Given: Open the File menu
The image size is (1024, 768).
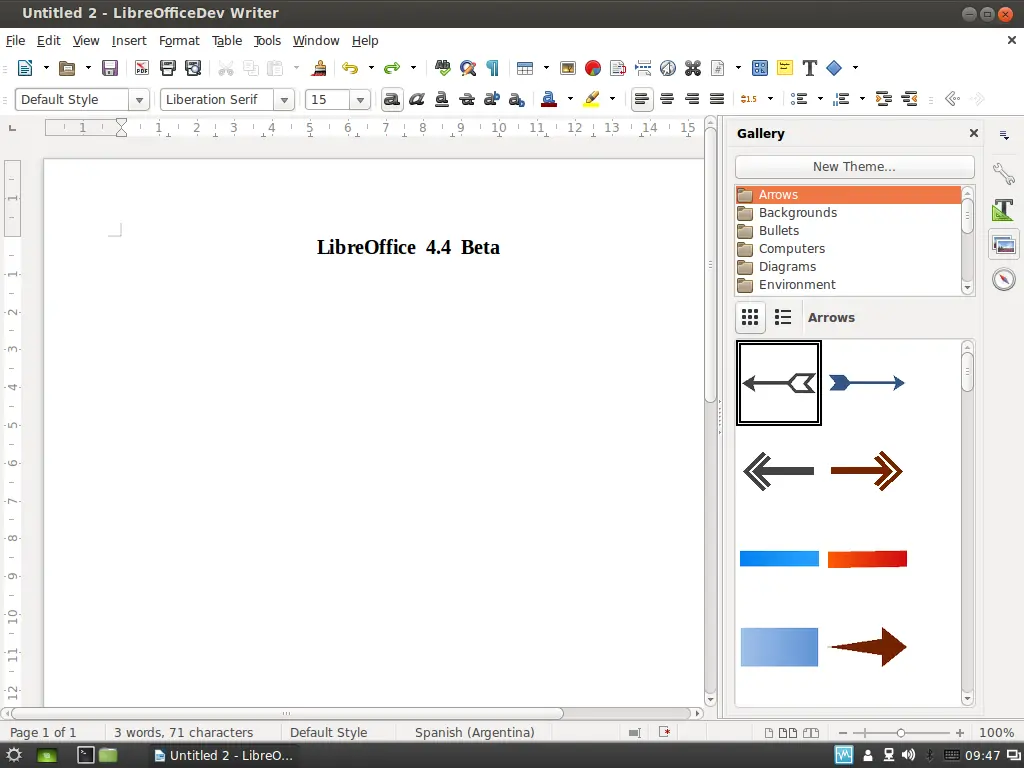Looking at the screenshot, I should 15,40.
